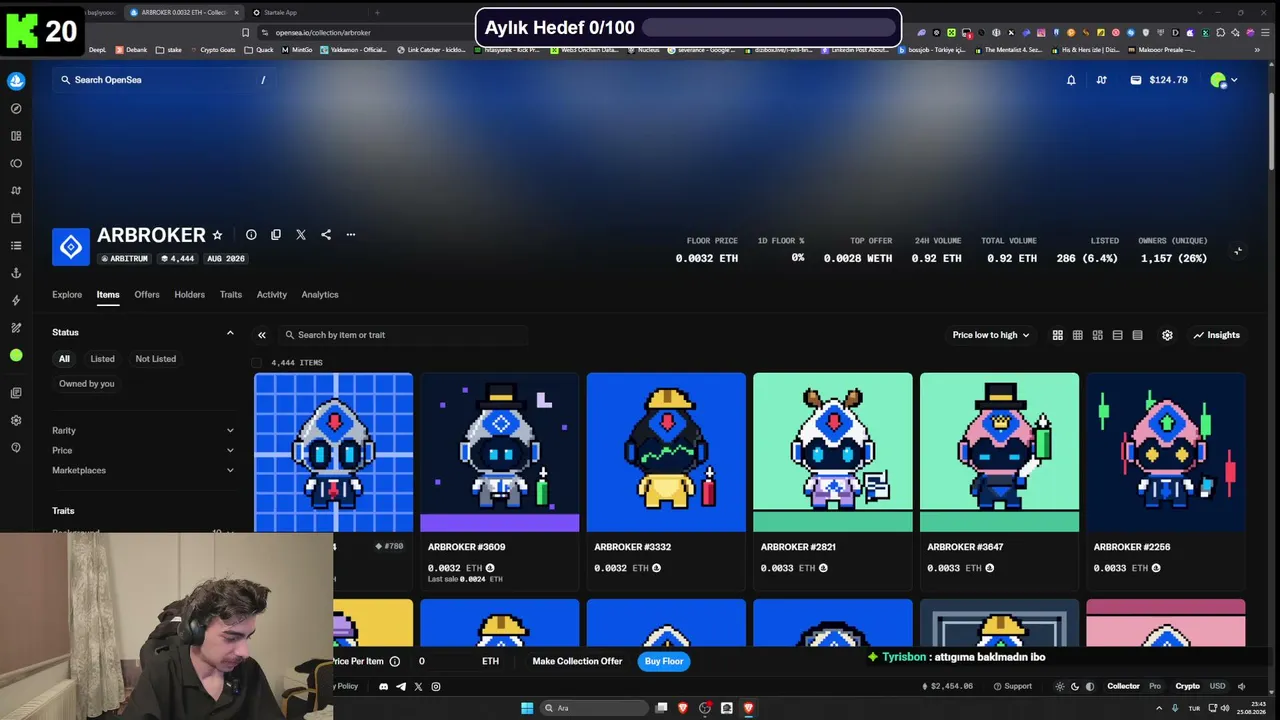1280x720 pixels.
Task: Switch to Pro mode
Action: click(1155, 686)
